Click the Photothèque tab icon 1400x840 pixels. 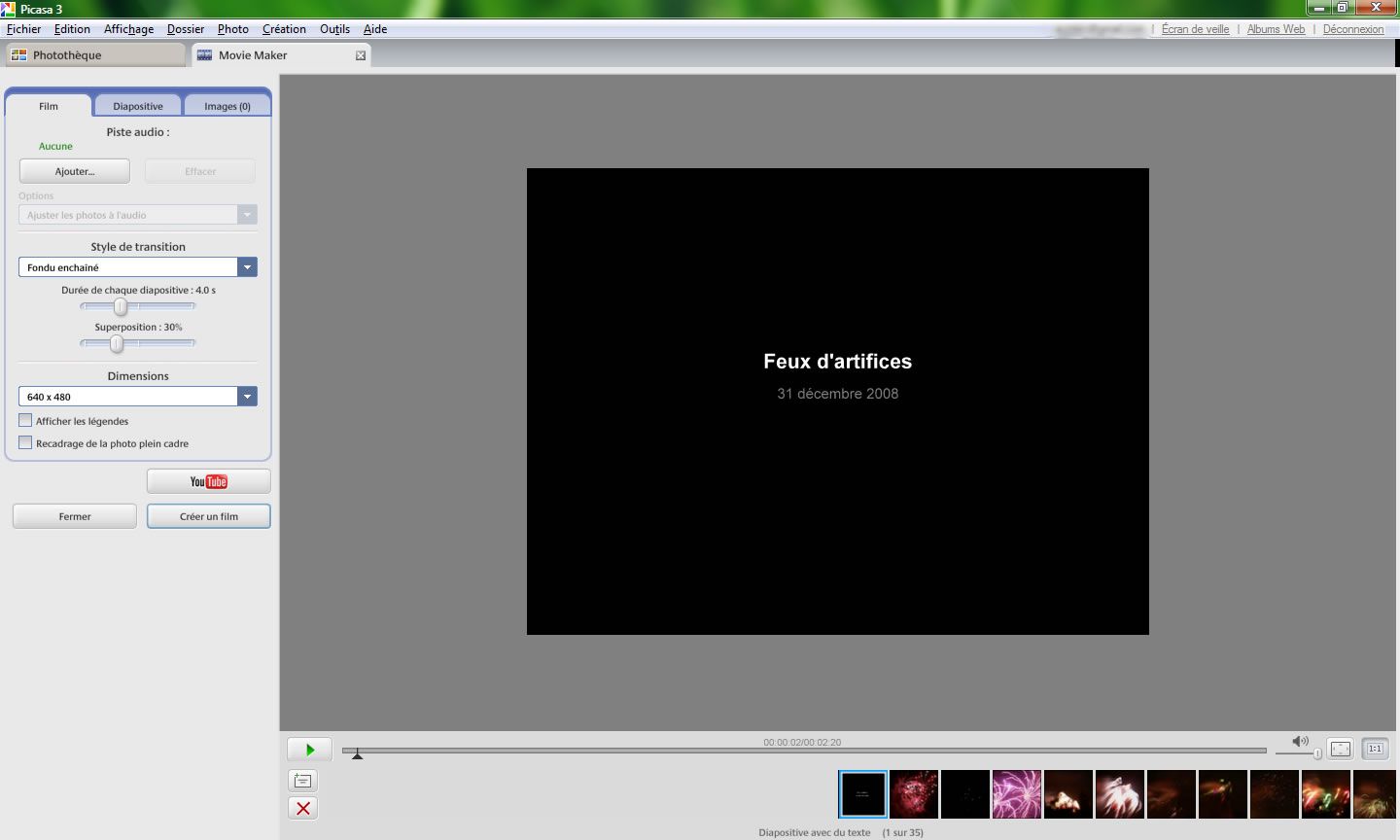click(18, 55)
